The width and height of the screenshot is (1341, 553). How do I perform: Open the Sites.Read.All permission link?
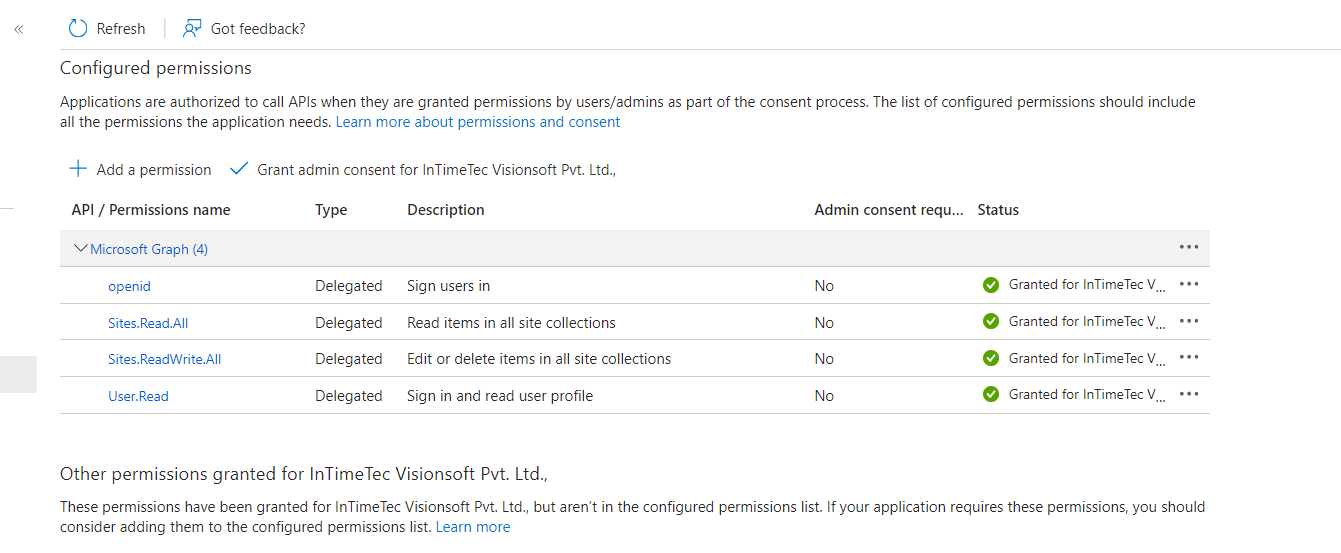pos(148,323)
